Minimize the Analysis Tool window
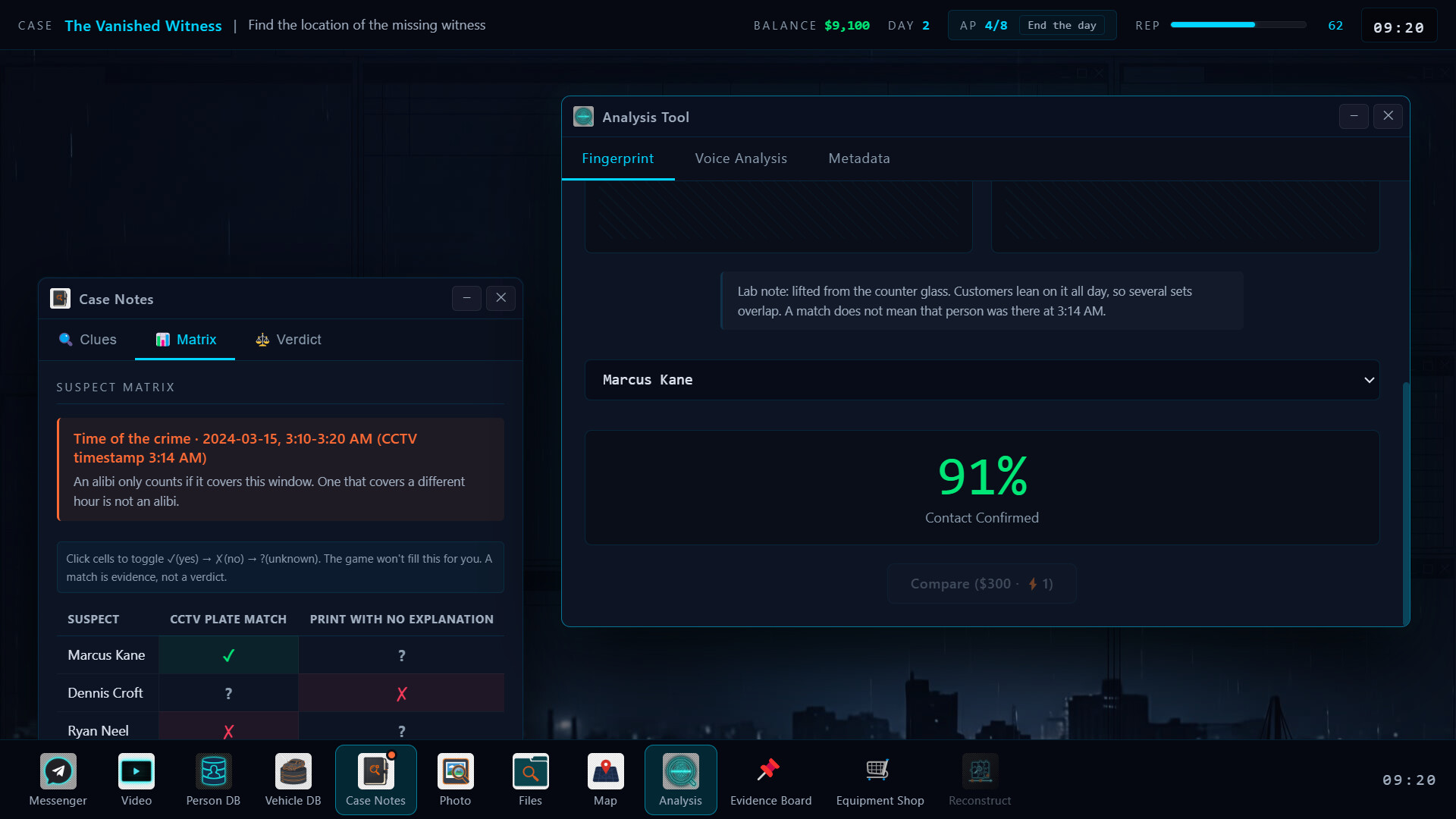Screen dimensions: 1456x819 [1354, 116]
